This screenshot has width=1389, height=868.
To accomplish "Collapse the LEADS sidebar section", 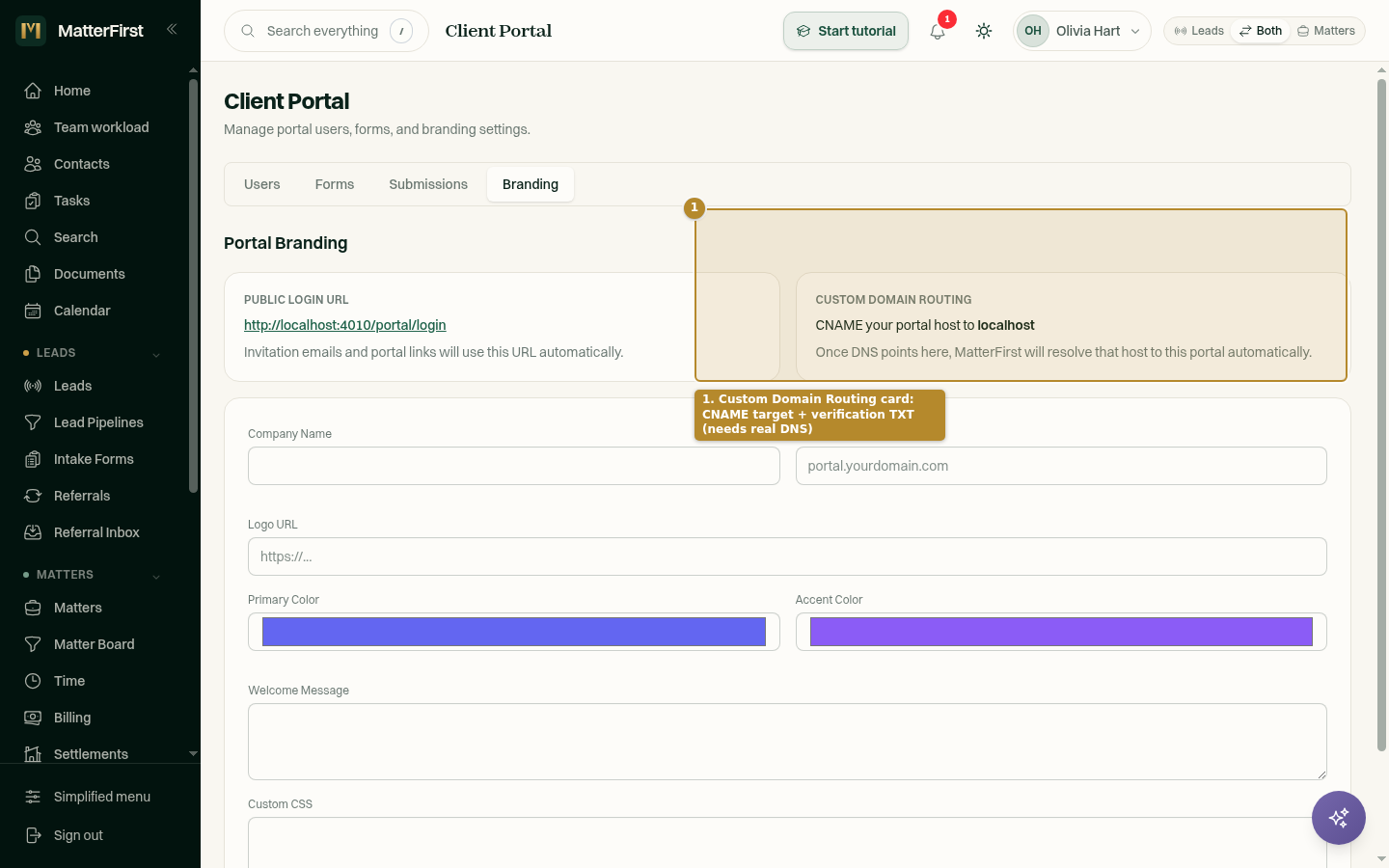I will [x=156, y=354].
